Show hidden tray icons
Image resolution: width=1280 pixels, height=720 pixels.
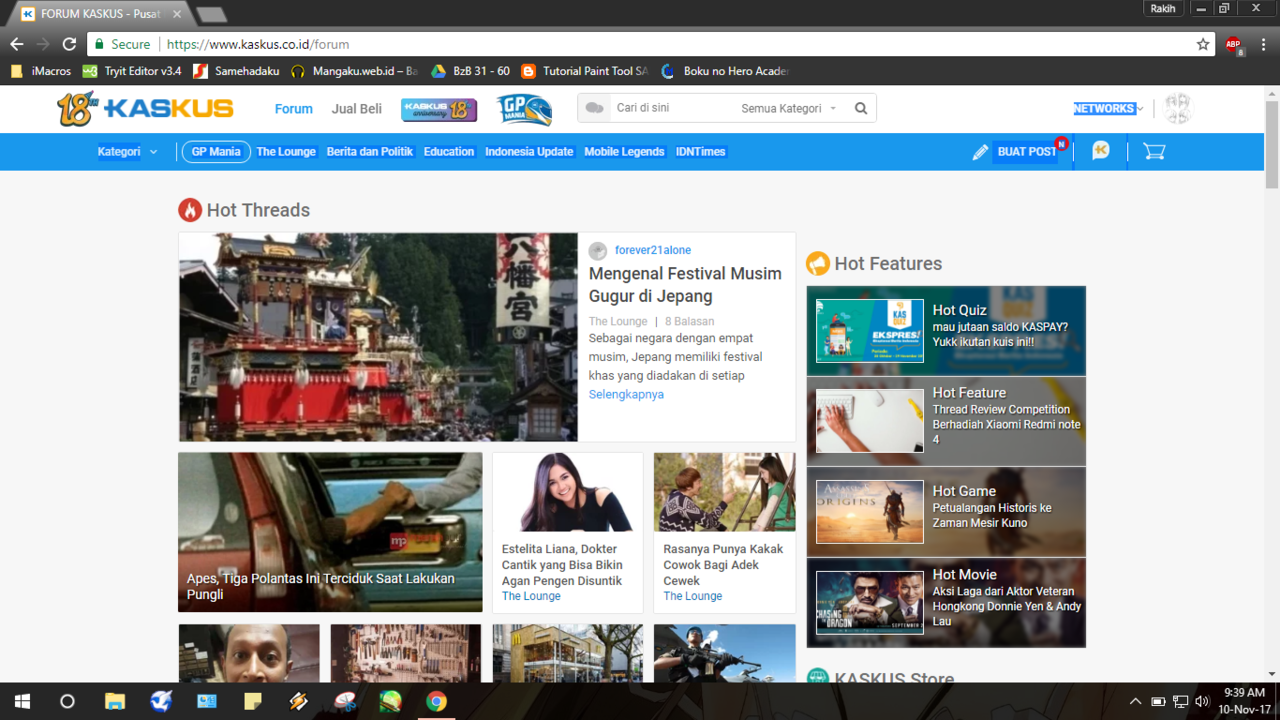point(1135,701)
